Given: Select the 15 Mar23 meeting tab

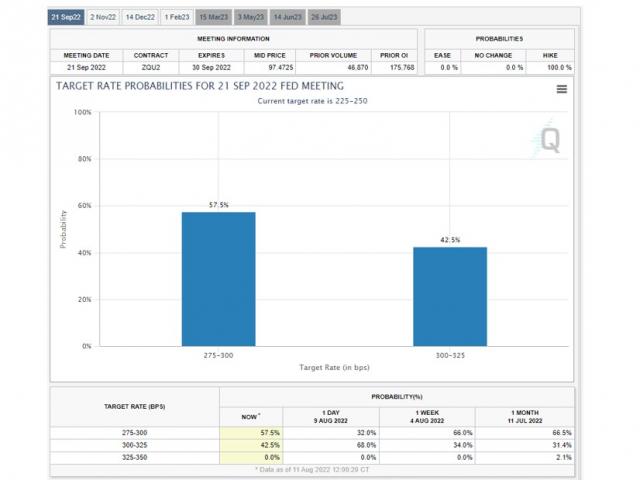Looking at the screenshot, I should pos(214,17).
